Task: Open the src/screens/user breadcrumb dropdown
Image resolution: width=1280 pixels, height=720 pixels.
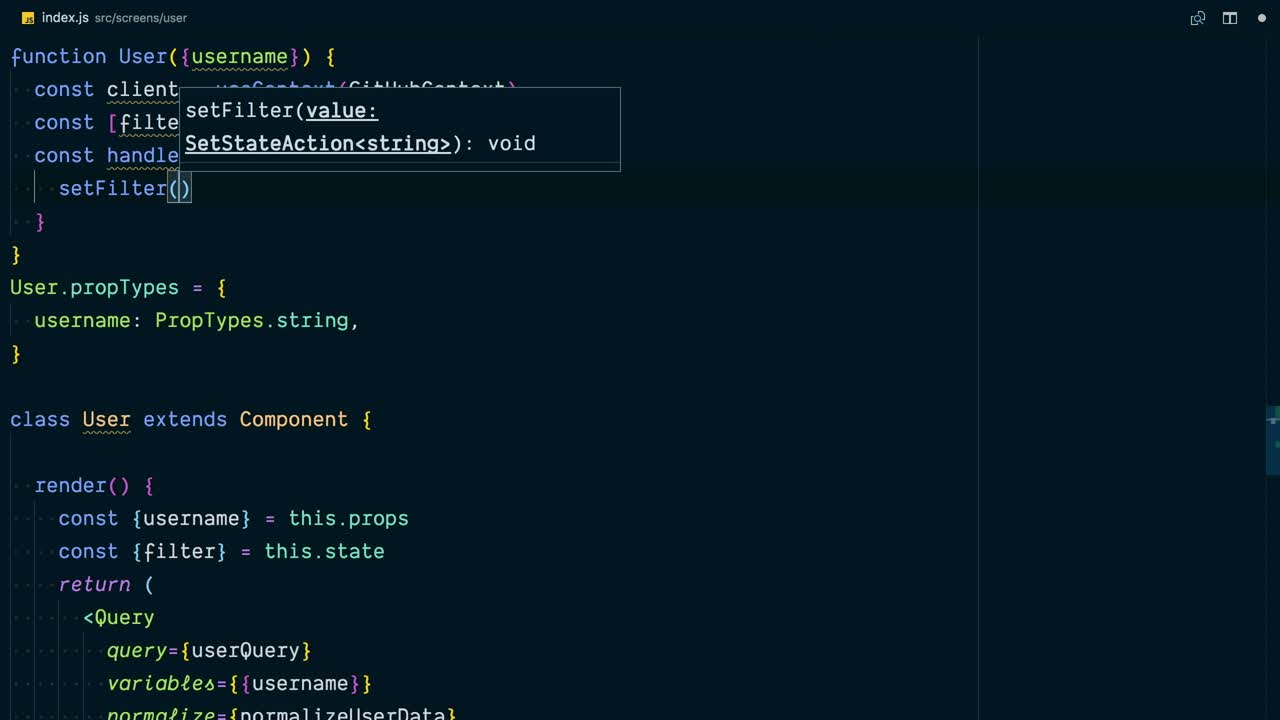Action: point(140,17)
